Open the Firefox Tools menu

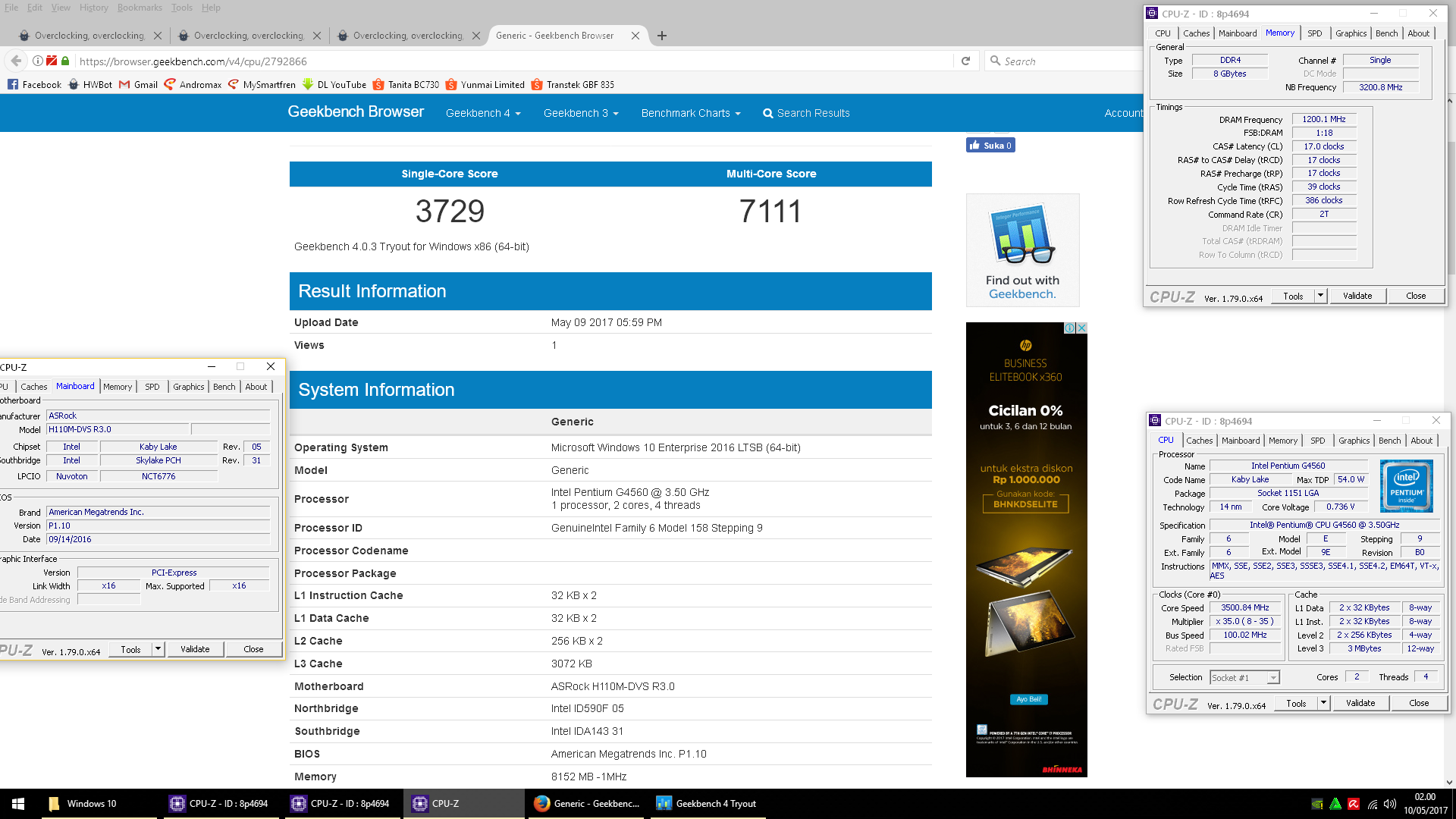[x=181, y=8]
